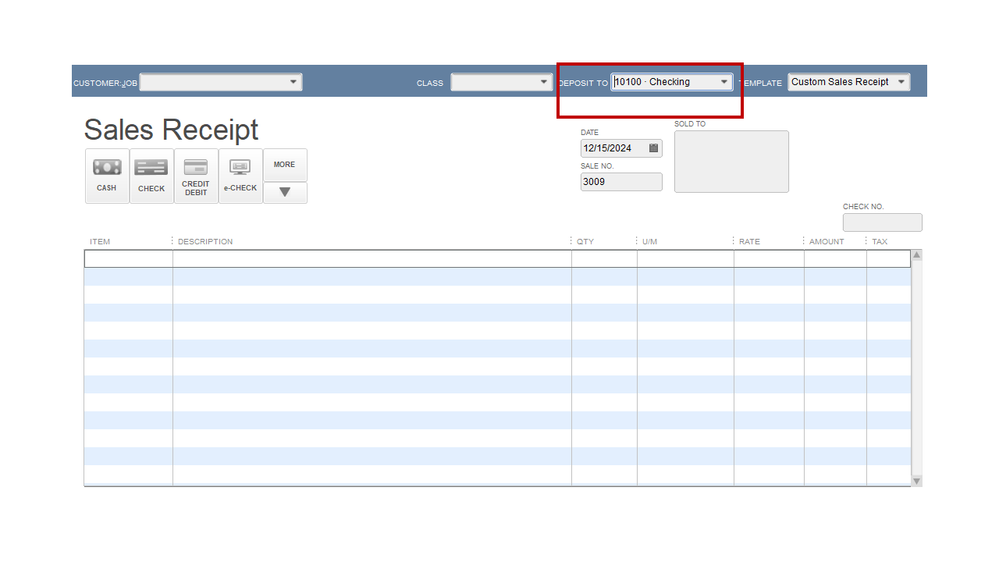Image resolution: width=999 pixels, height=562 pixels.
Task: Click the Amount column header
Action: (826, 241)
